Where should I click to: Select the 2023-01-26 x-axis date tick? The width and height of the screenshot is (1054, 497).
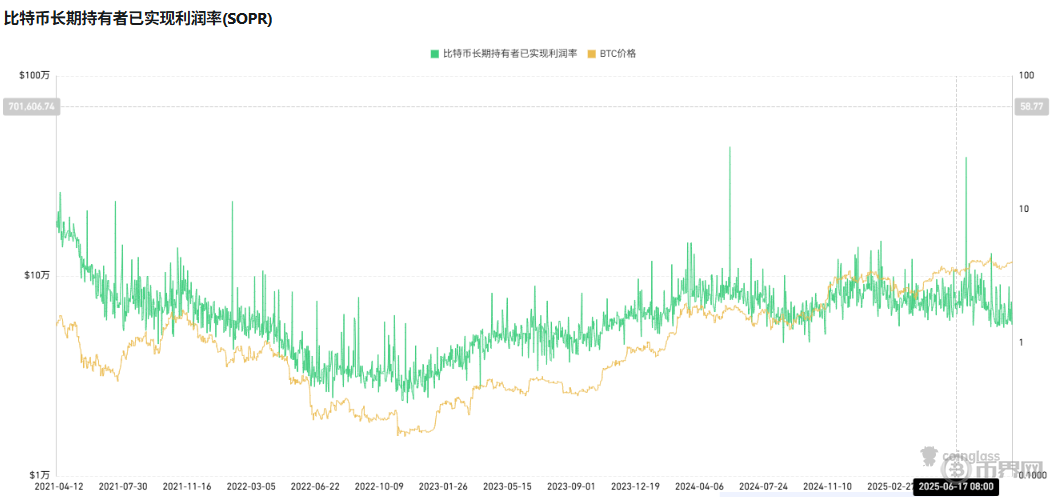[x=443, y=487]
